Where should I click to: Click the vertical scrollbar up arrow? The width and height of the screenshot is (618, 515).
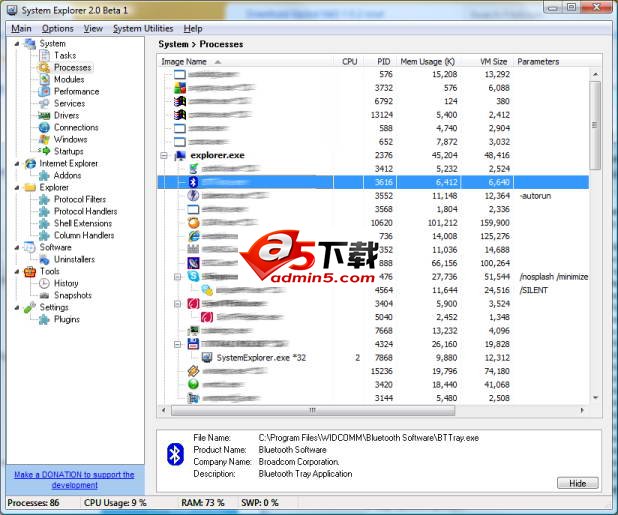coord(595,74)
